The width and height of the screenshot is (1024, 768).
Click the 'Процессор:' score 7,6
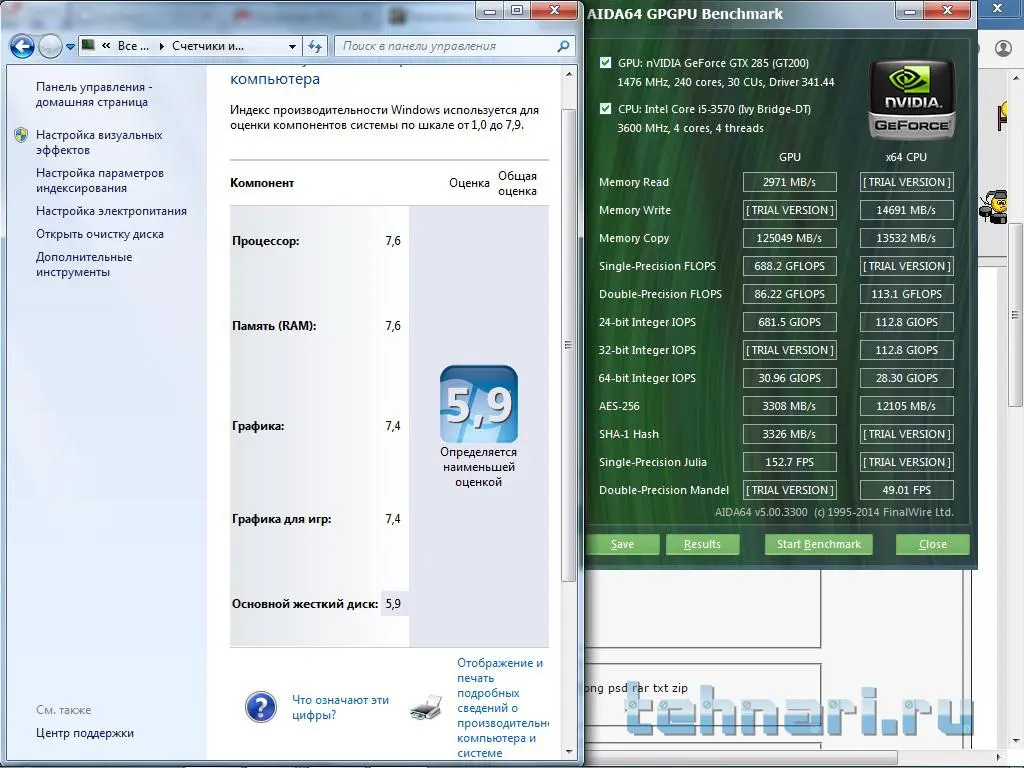coord(392,241)
